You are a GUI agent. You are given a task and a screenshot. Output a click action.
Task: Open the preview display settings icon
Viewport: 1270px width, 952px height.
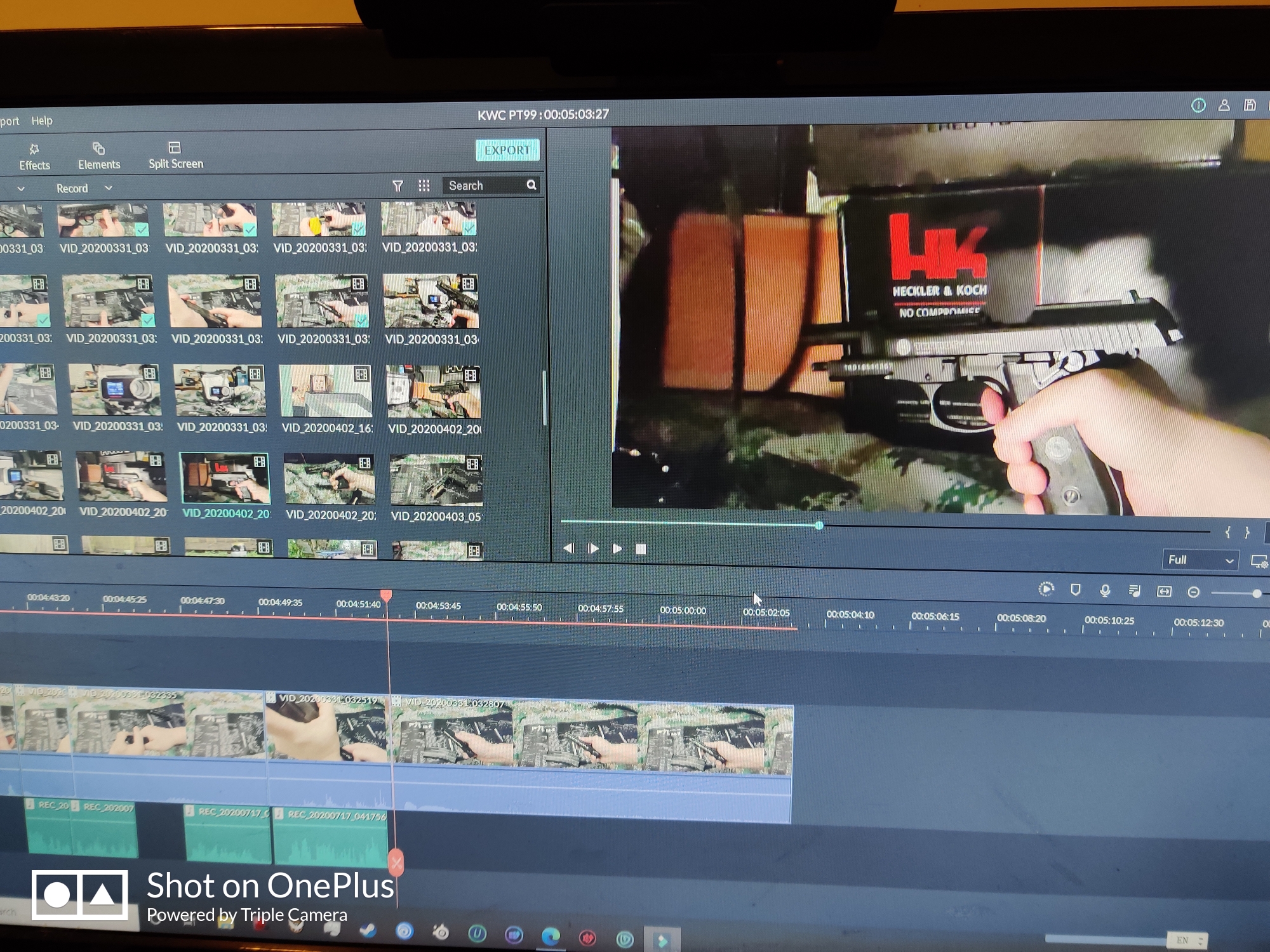coord(1259,561)
